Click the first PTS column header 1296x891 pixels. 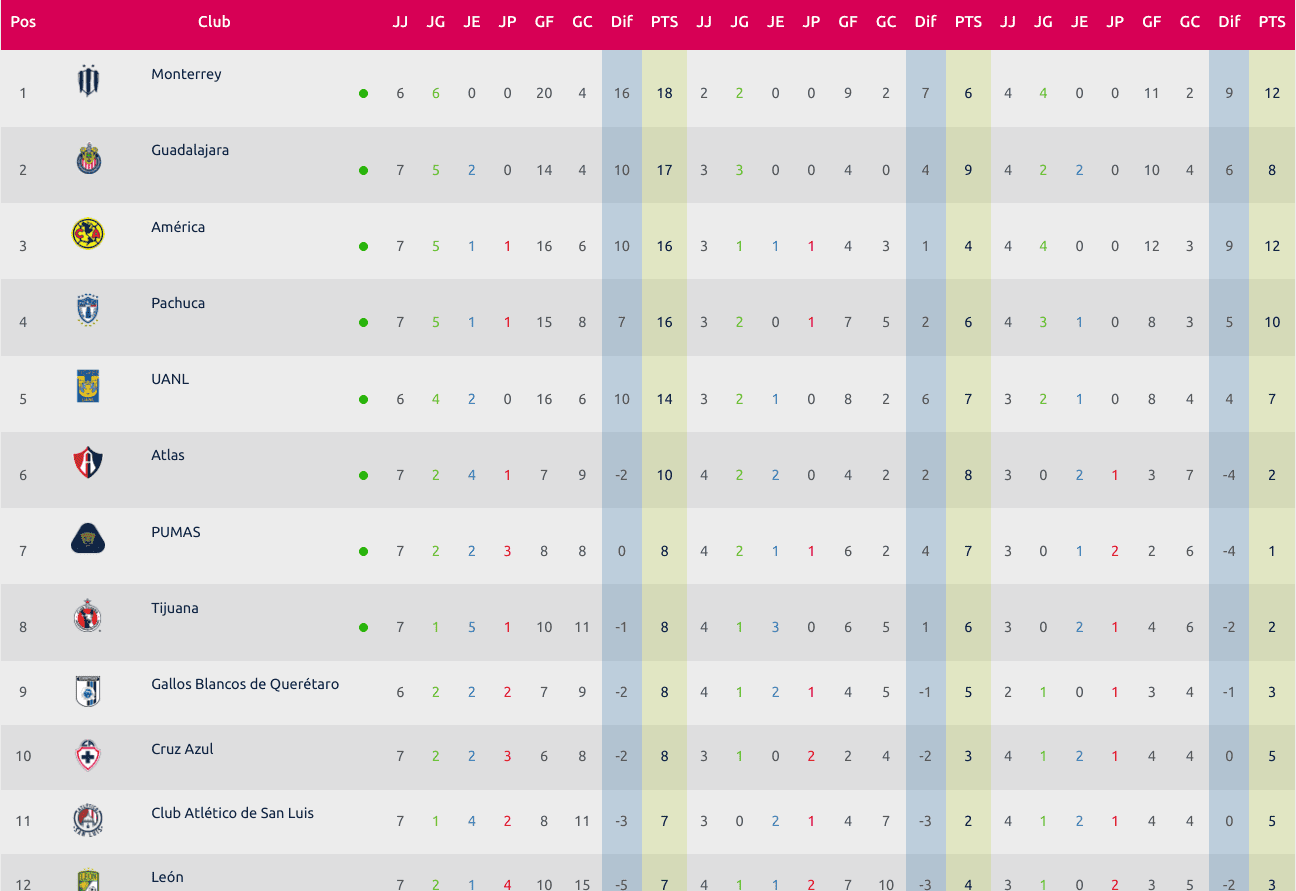click(664, 21)
